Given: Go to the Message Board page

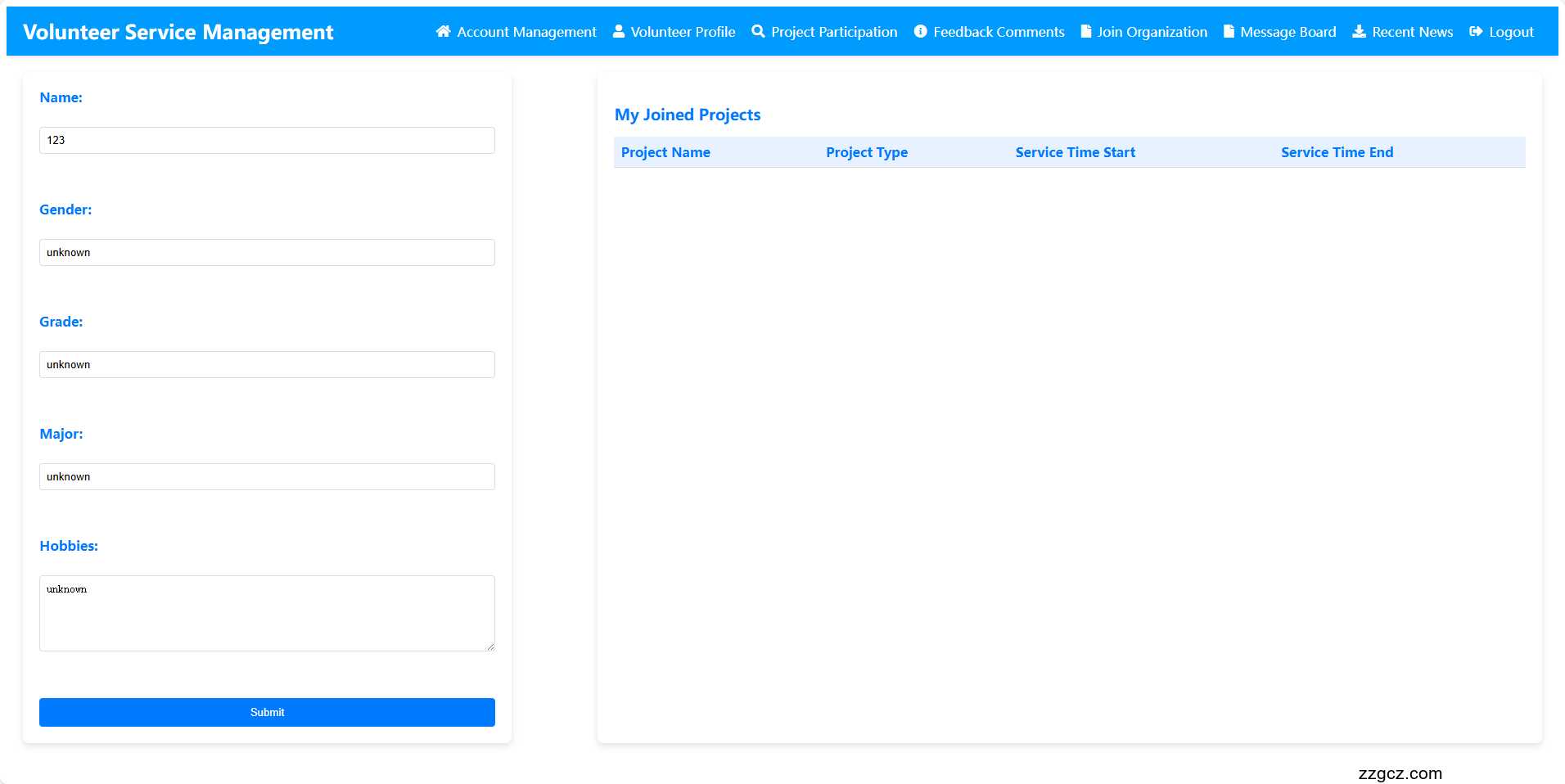Looking at the screenshot, I should click(1288, 32).
